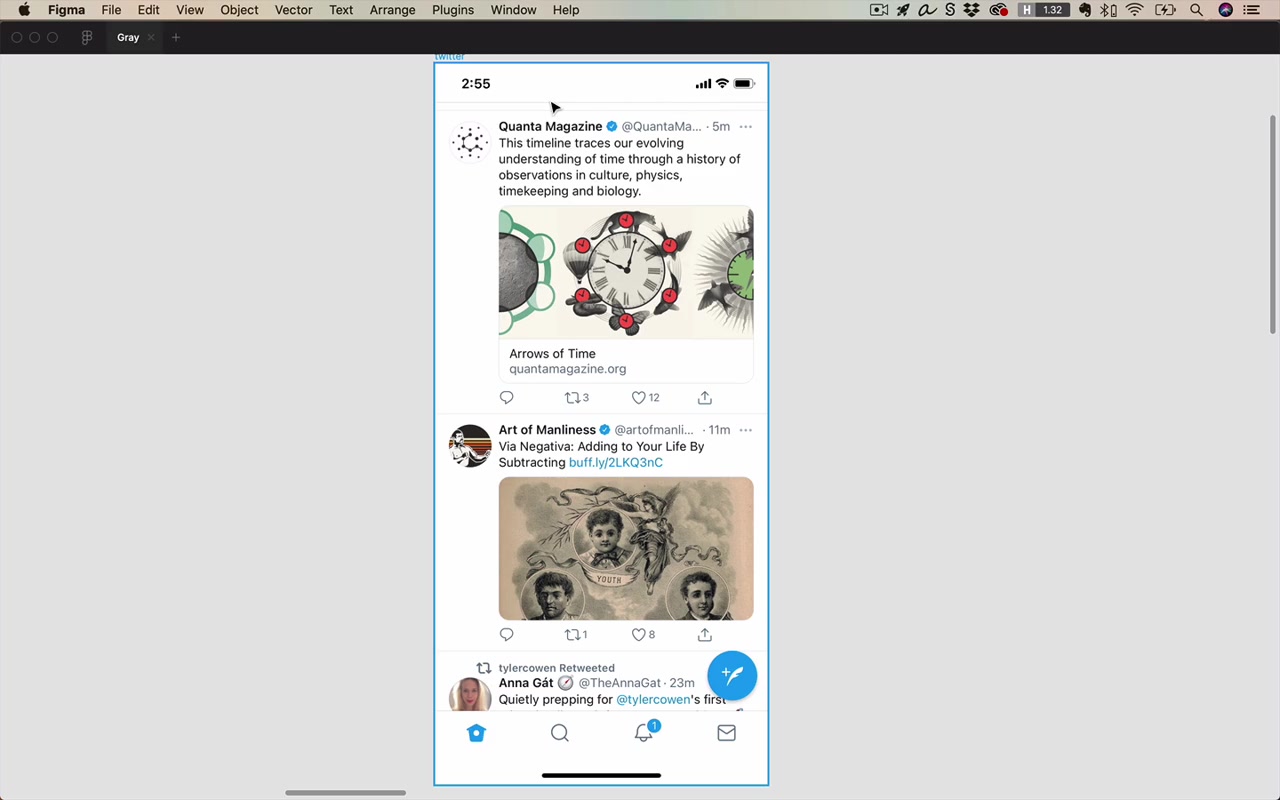Image resolution: width=1280 pixels, height=800 pixels.
Task: Click Art of Manliness verified badge
Action: (x=605, y=429)
